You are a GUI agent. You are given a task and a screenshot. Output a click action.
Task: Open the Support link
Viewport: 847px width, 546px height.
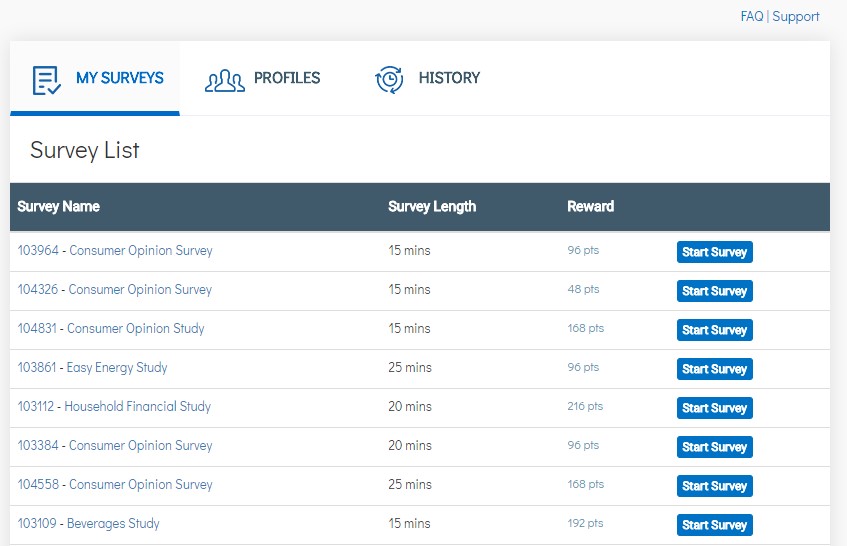796,17
